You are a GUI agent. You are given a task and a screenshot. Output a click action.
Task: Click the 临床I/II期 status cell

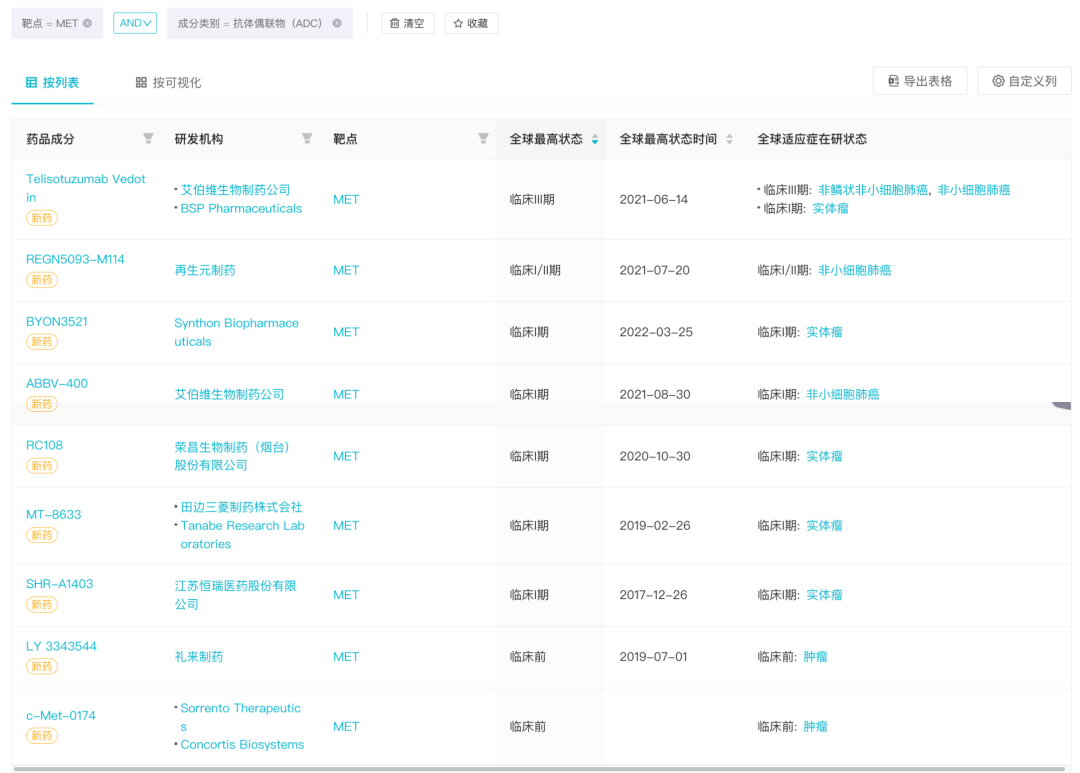pos(534,270)
